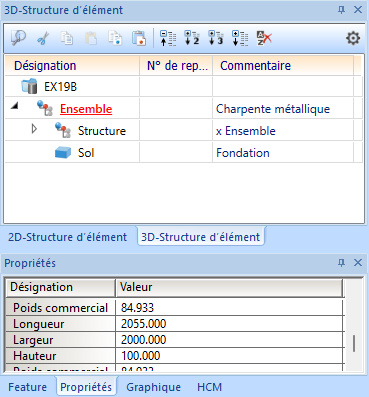Open the HCM tab
The height and width of the screenshot is (397, 369).
[x=209, y=387]
